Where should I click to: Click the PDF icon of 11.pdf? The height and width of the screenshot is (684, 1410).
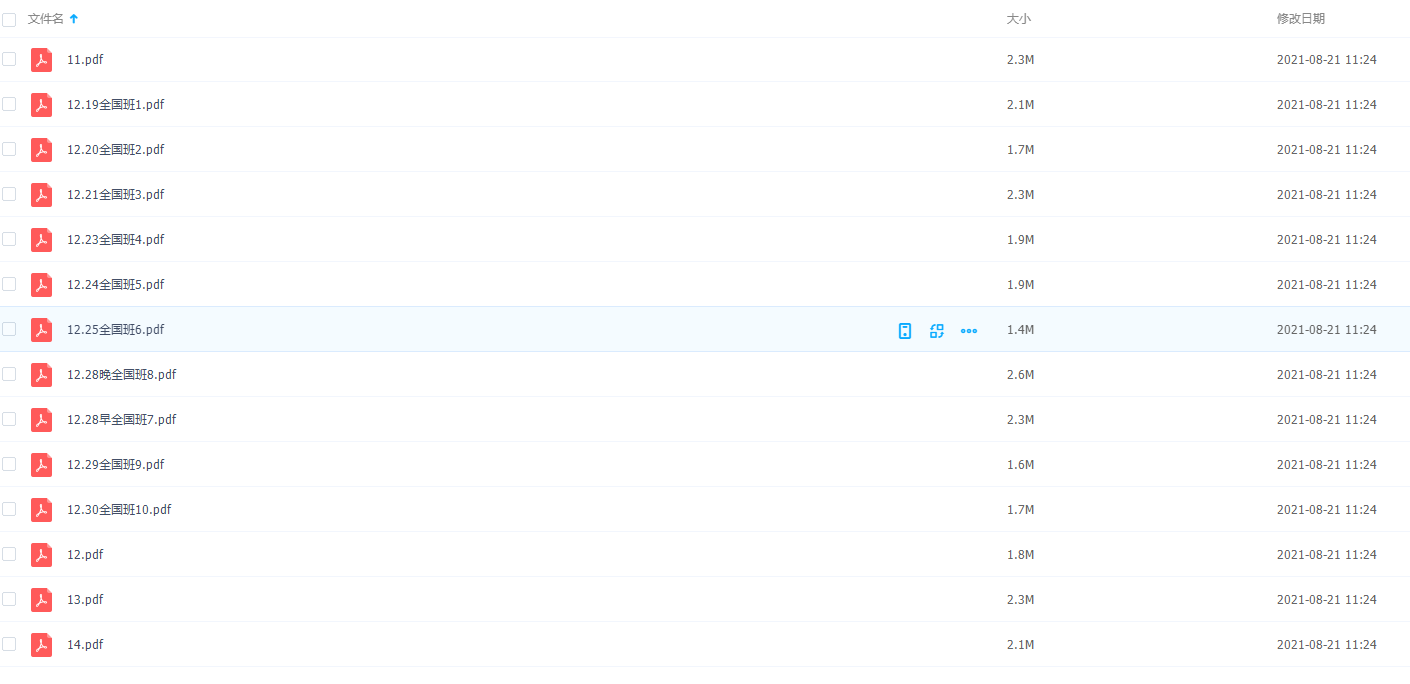41,60
